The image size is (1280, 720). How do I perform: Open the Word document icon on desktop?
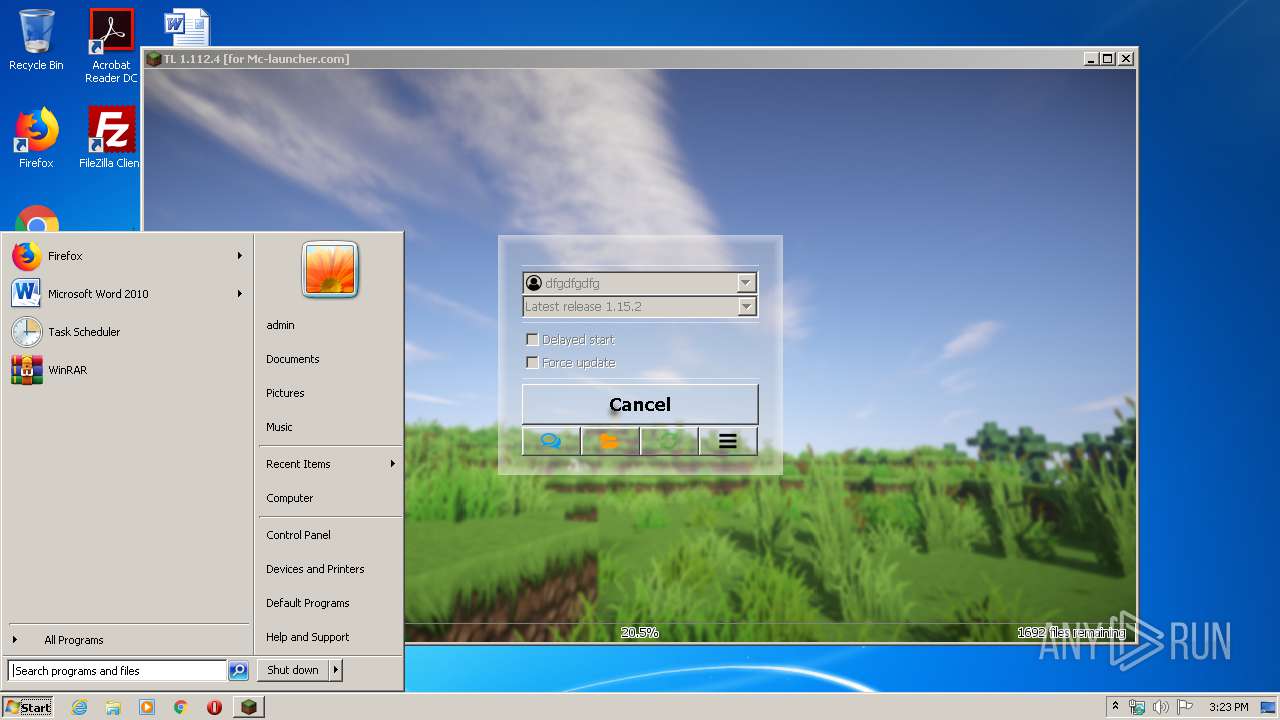(x=187, y=27)
